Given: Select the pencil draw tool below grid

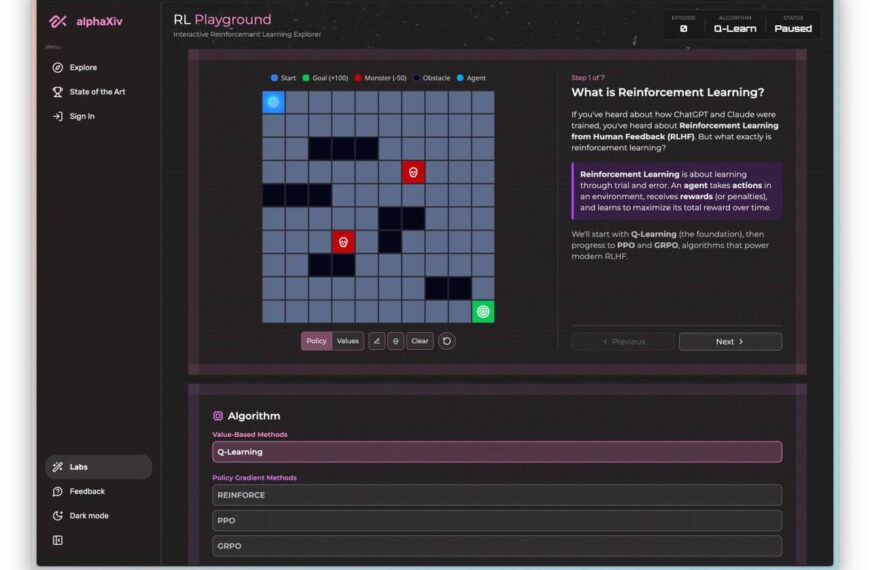Looking at the screenshot, I should coord(377,341).
